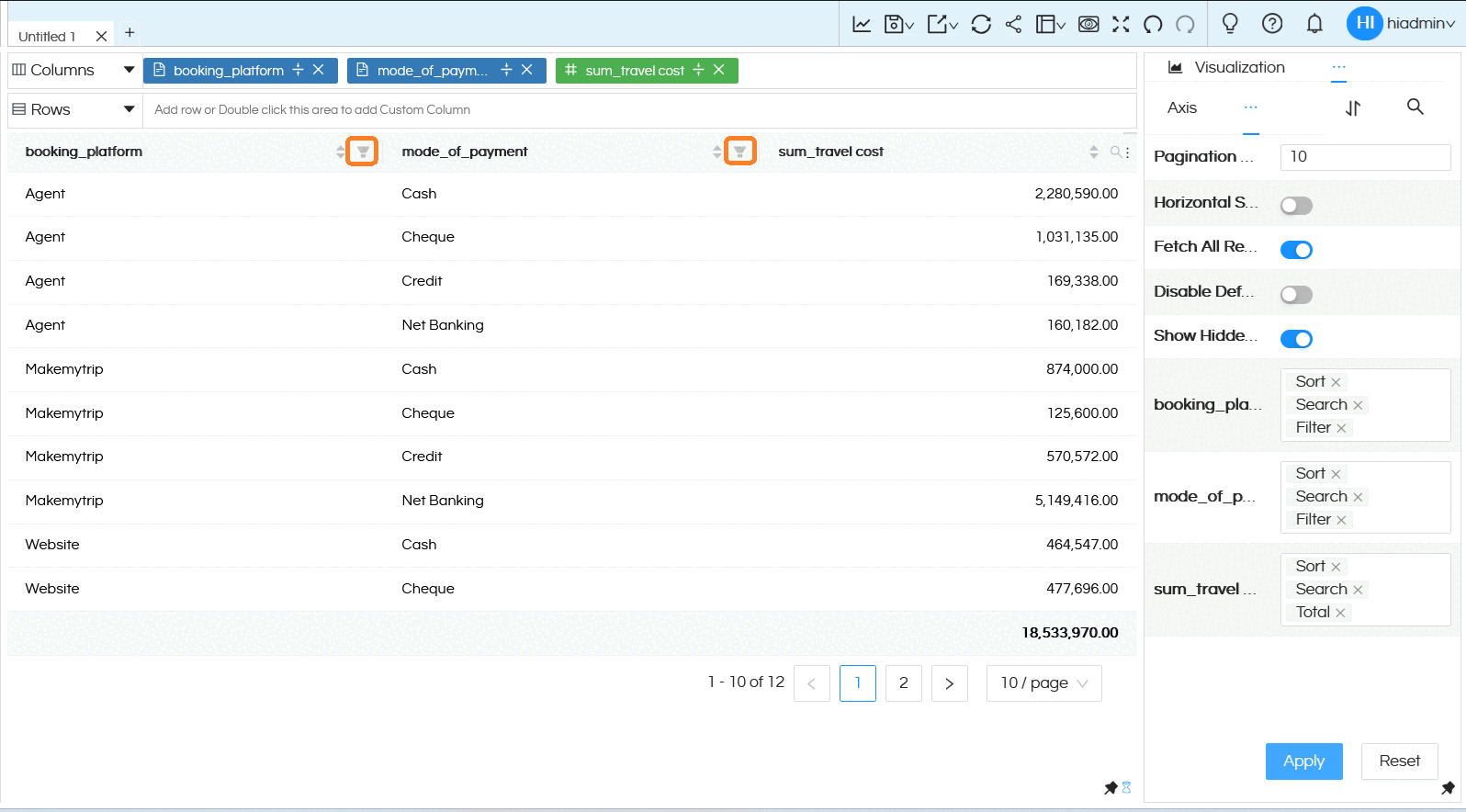This screenshot has height=812, width=1466.
Task: Sort the booking_platform column
Action: click(x=341, y=152)
